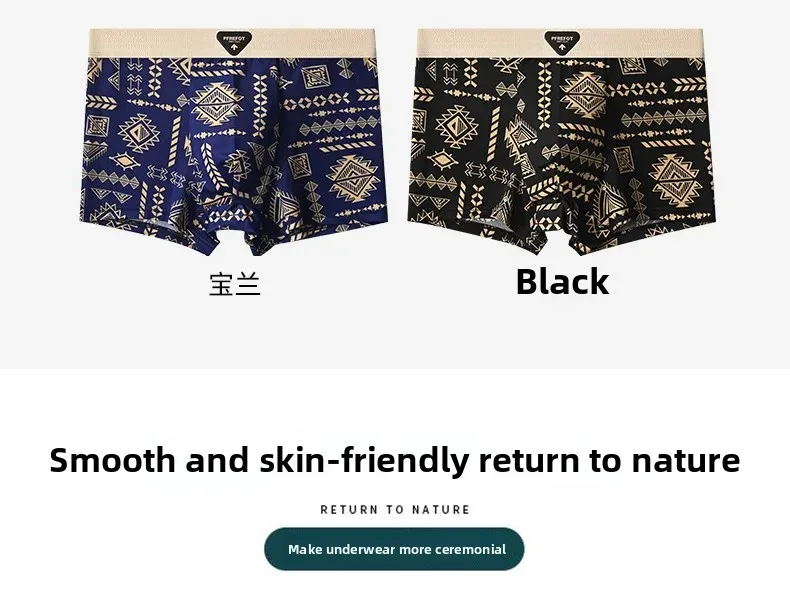Click the PFREFOT logo badge on black boxers
The width and height of the screenshot is (790, 591).
pos(562,43)
